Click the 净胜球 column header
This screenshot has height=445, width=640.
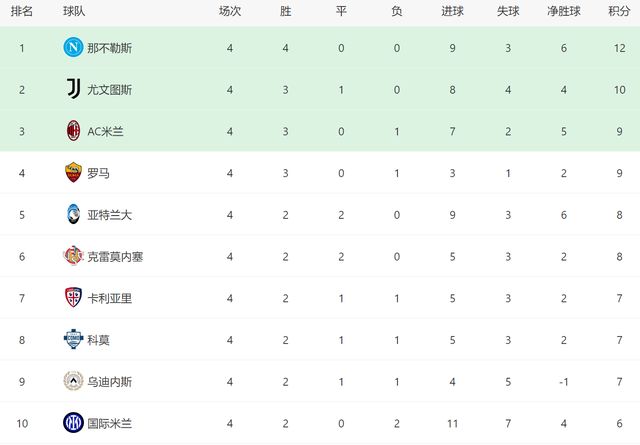pyautogui.click(x=562, y=12)
